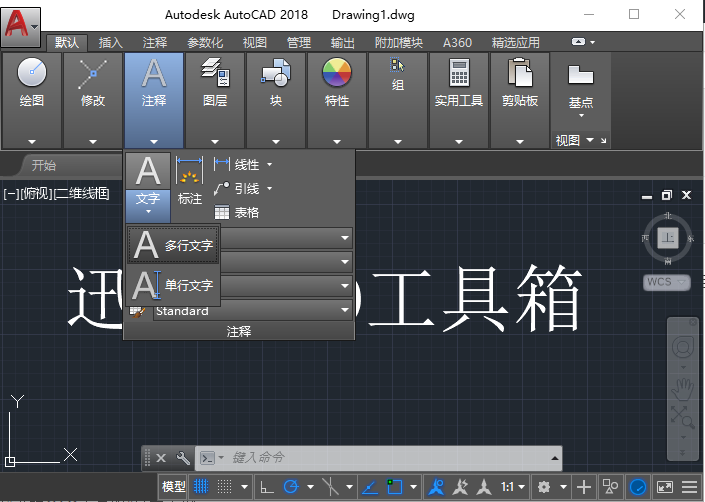Toggle object snap tracking icon
Viewport: 705px width, 502px height.
(x=370, y=487)
